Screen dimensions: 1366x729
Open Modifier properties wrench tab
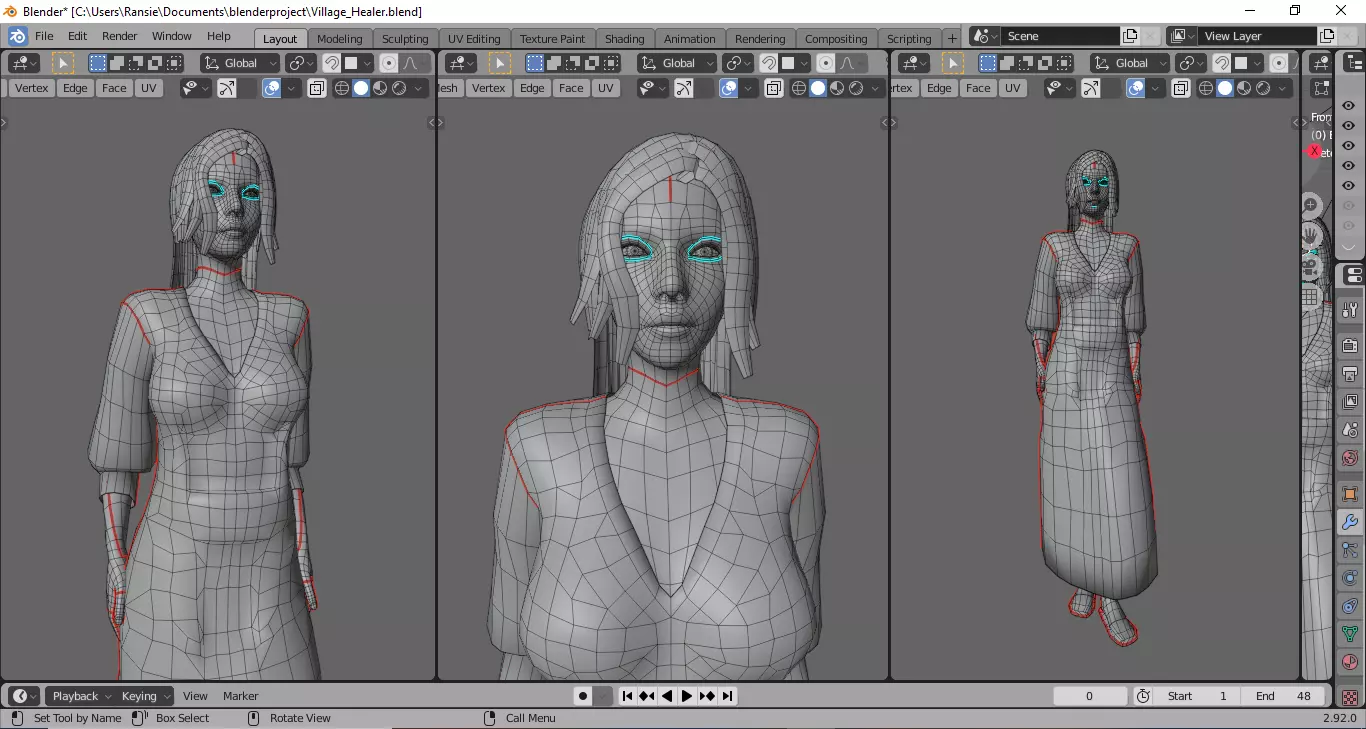pos(1350,522)
